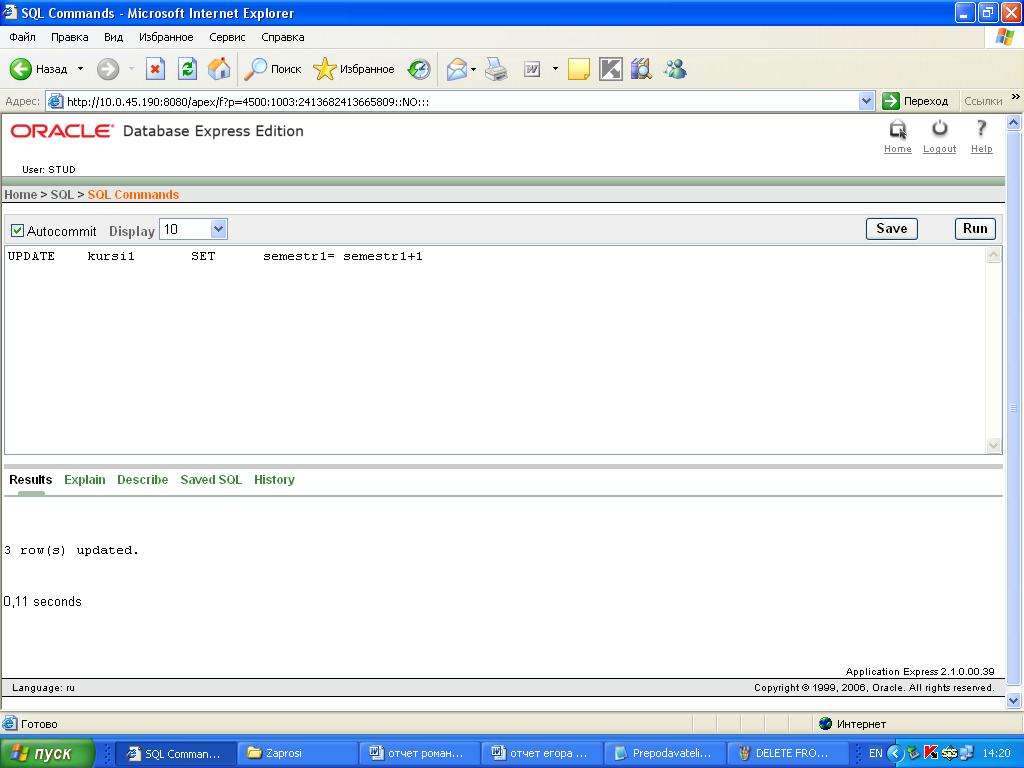Viewport: 1024px width, 768px height.
Task: Click page scrollbar up arrow
Action: tap(1014, 122)
